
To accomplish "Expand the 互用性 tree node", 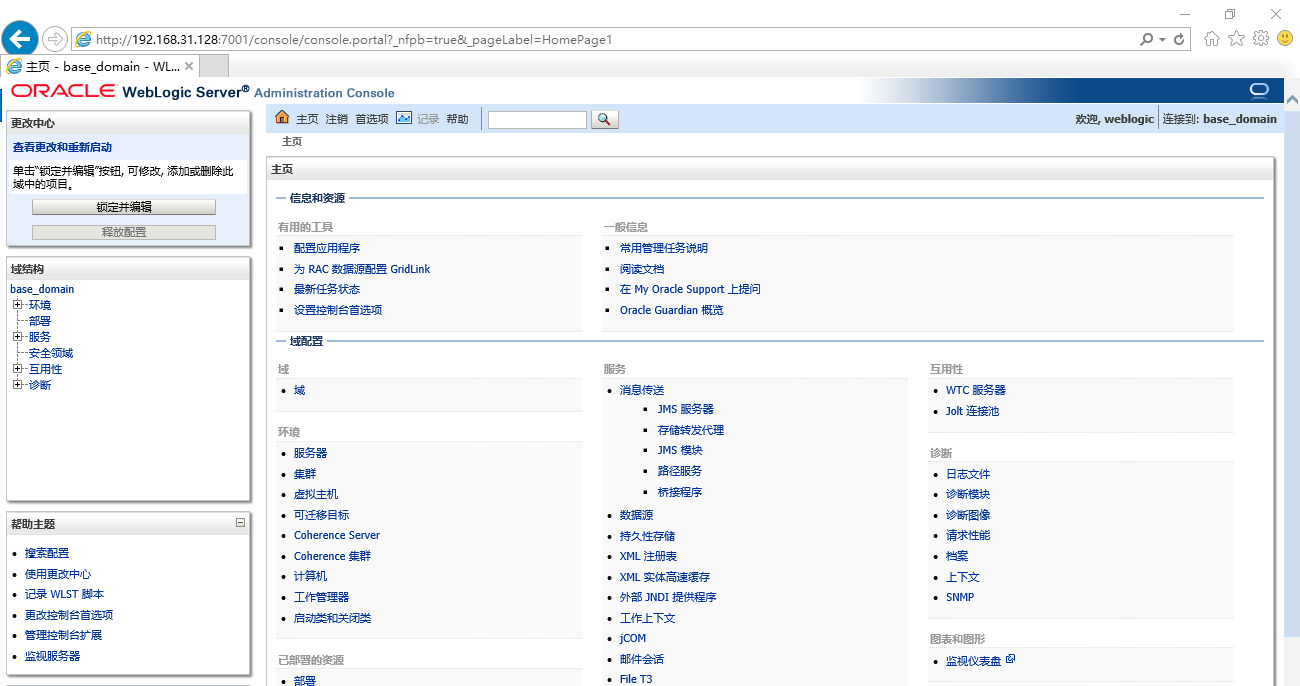I will tap(17, 369).
